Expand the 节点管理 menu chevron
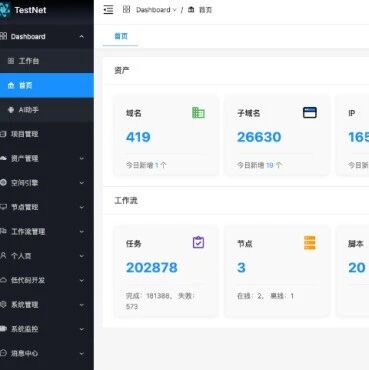The height and width of the screenshot is (370, 369). coord(82,207)
